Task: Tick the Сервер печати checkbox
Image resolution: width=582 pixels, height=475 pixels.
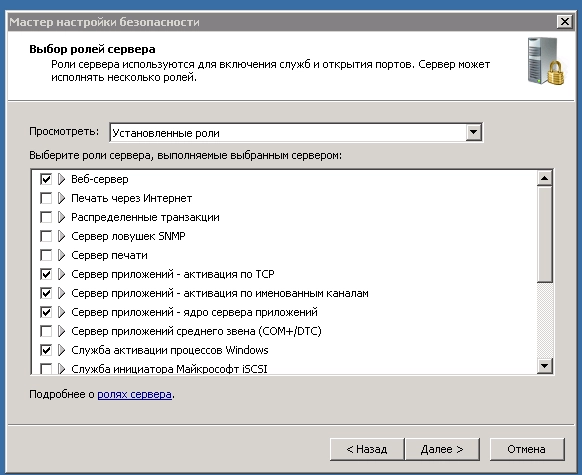Action: pyautogui.click(x=46, y=255)
